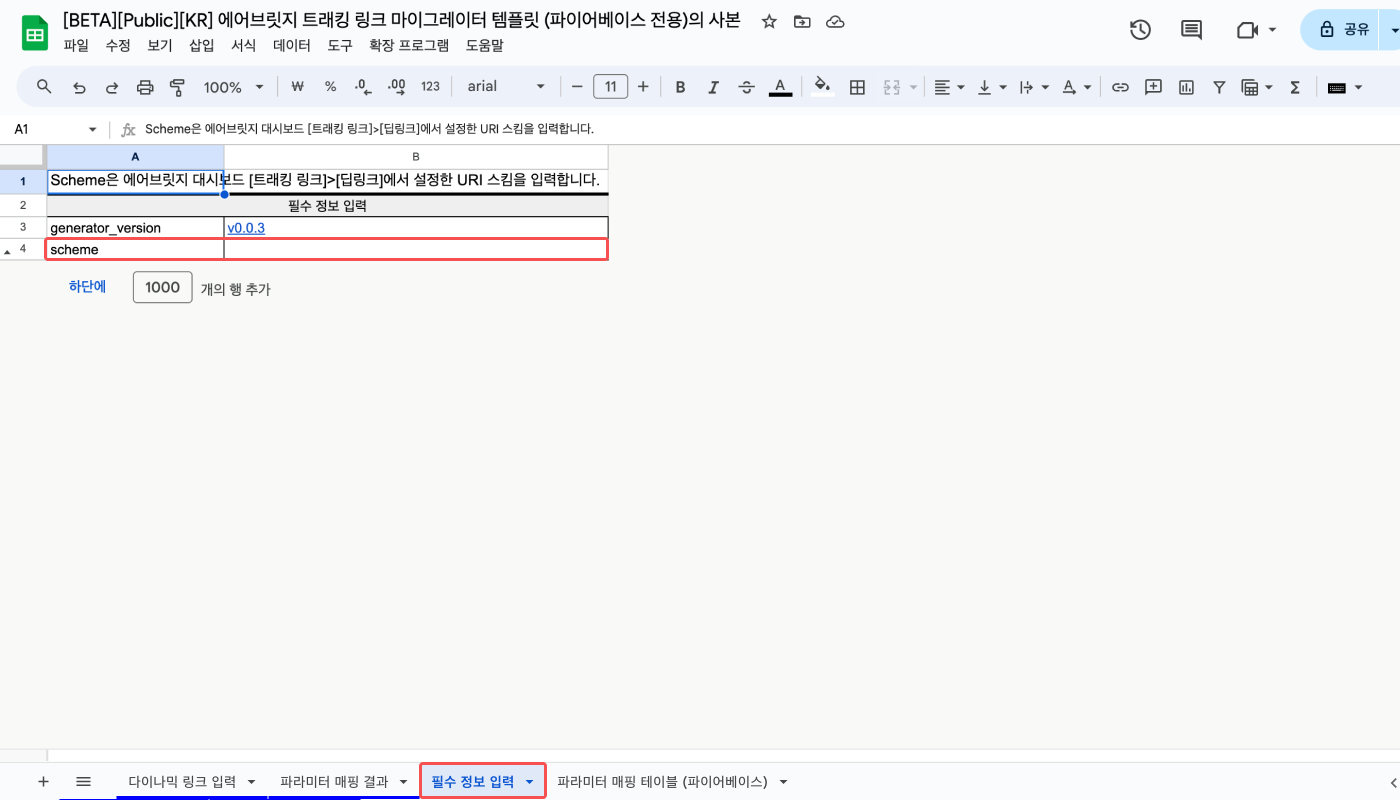1400x800 pixels.
Task: Select column B header
Action: [416, 157]
